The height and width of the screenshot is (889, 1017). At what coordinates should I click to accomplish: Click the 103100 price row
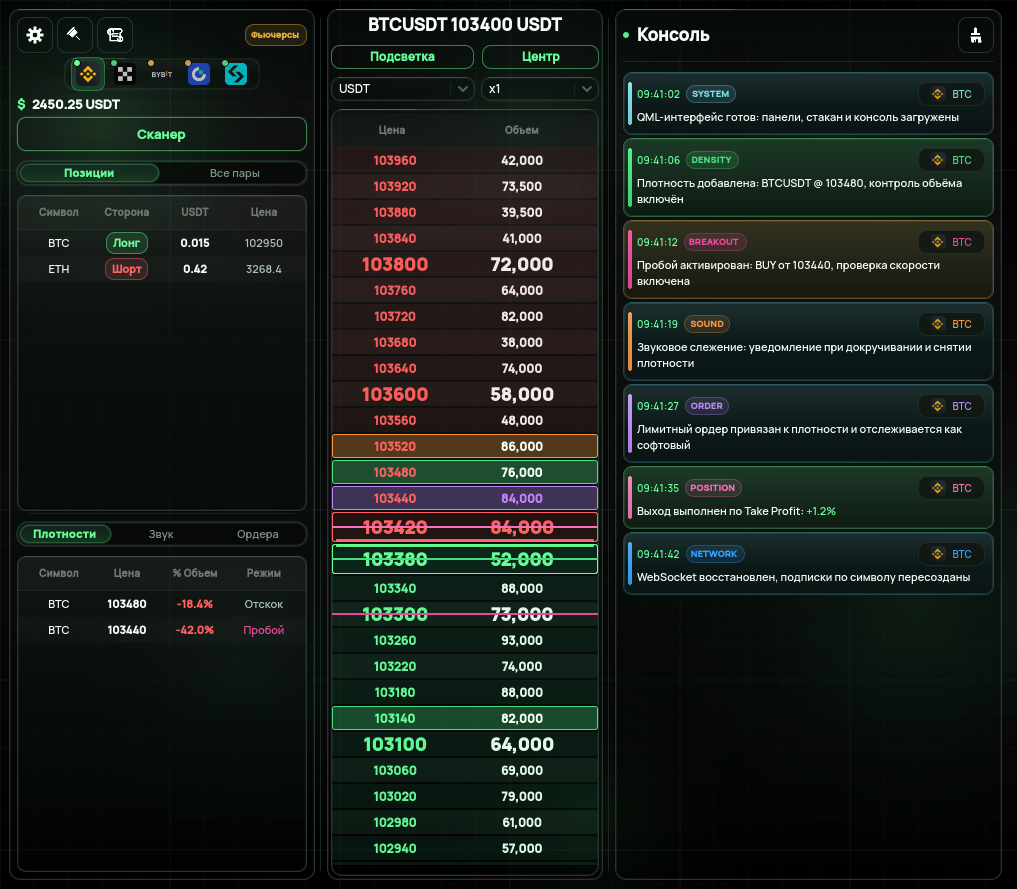click(x=464, y=744)
